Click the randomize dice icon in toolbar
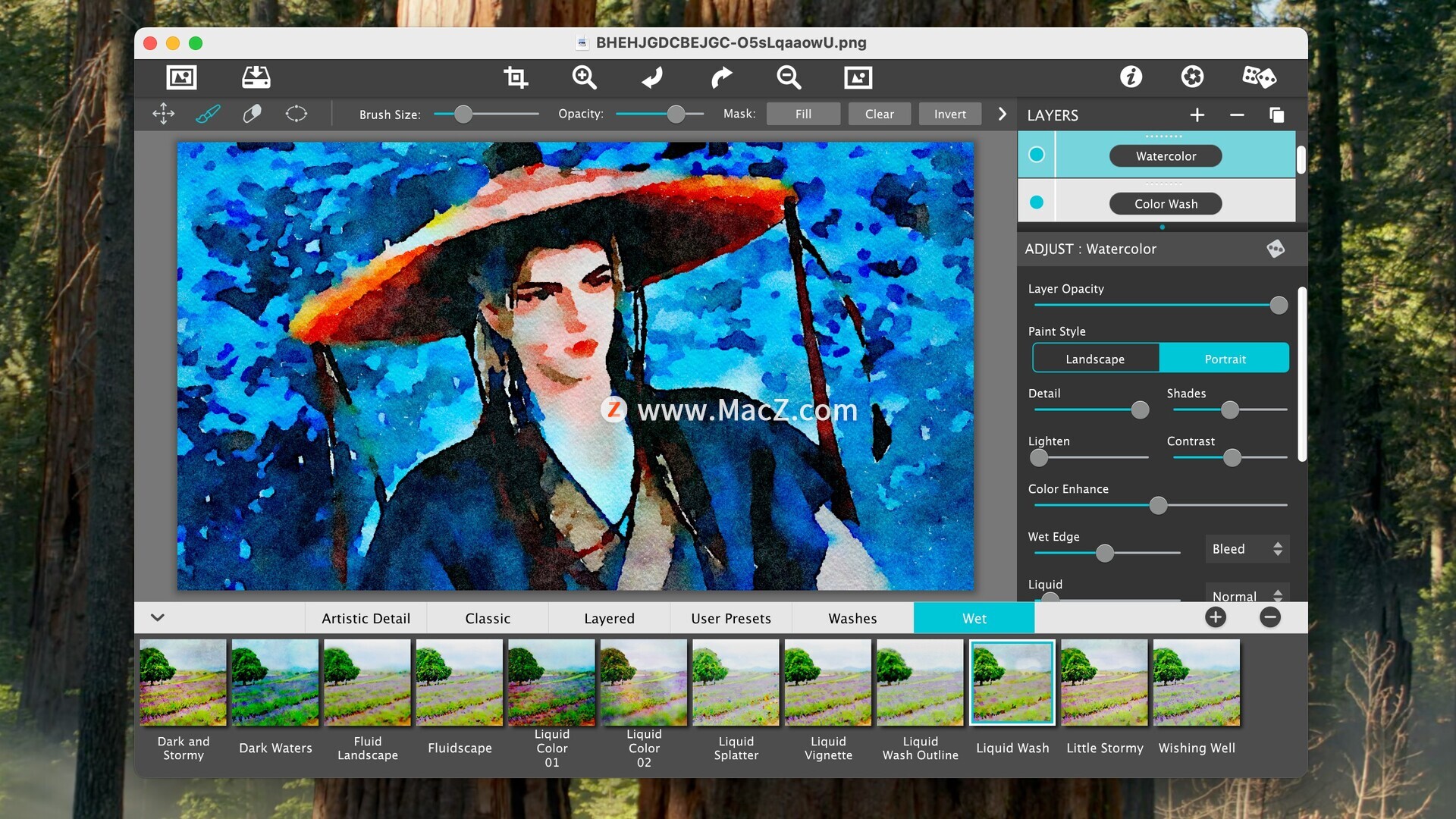 (x=1259, y=77)
